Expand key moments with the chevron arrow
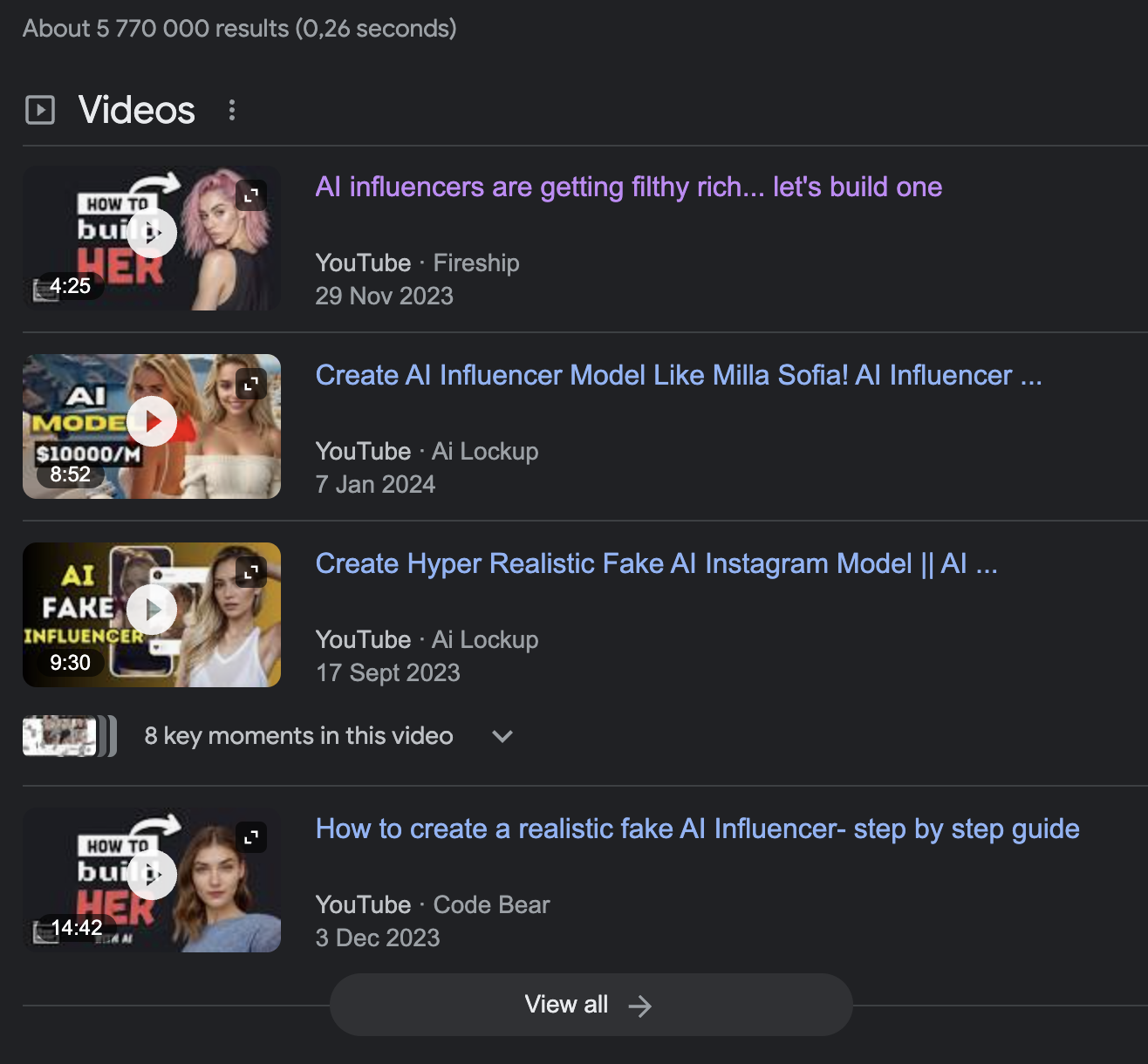 click(502, 736)
